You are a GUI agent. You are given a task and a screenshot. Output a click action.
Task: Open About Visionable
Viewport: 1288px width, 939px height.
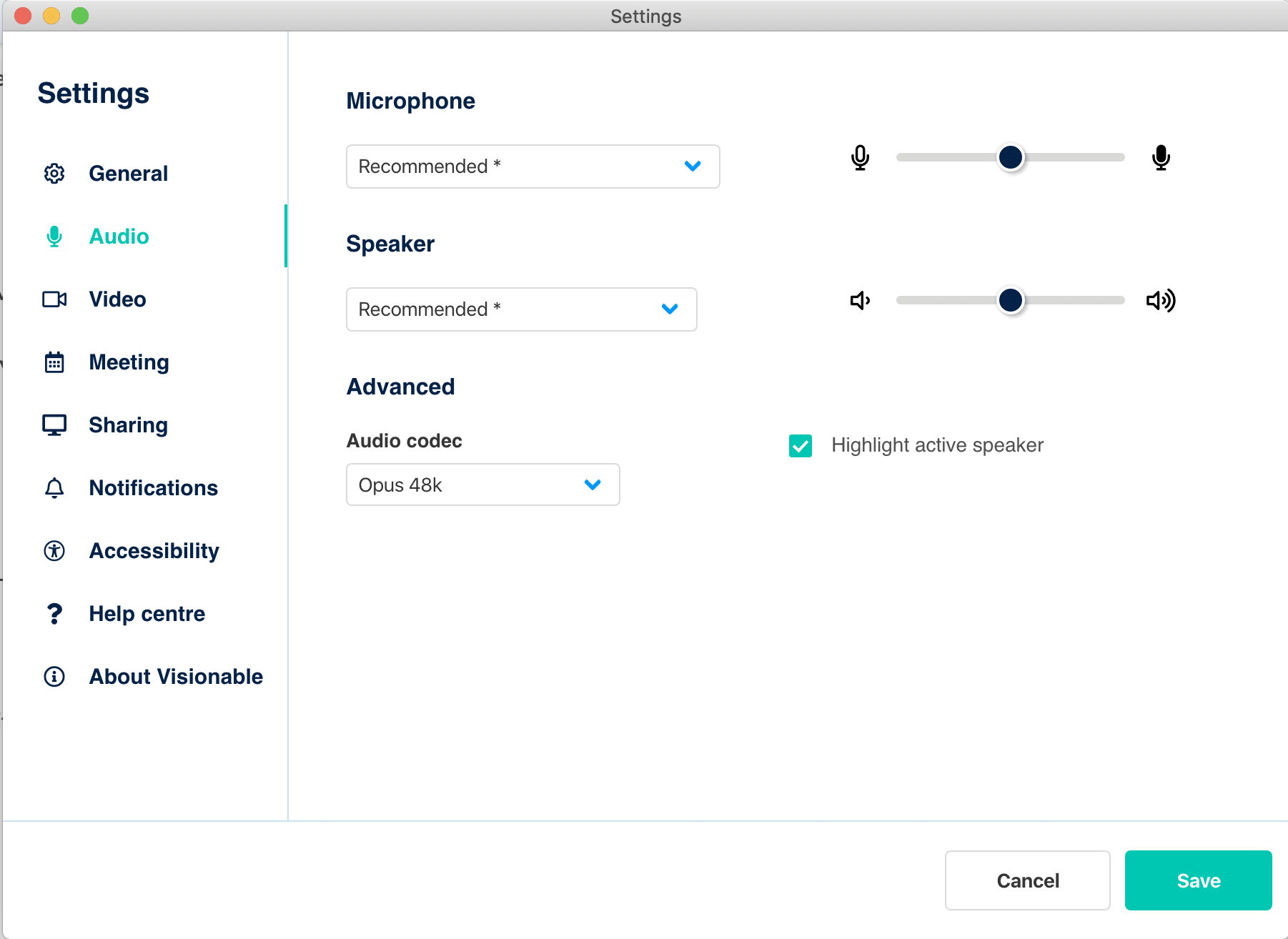tap(175, 676)
